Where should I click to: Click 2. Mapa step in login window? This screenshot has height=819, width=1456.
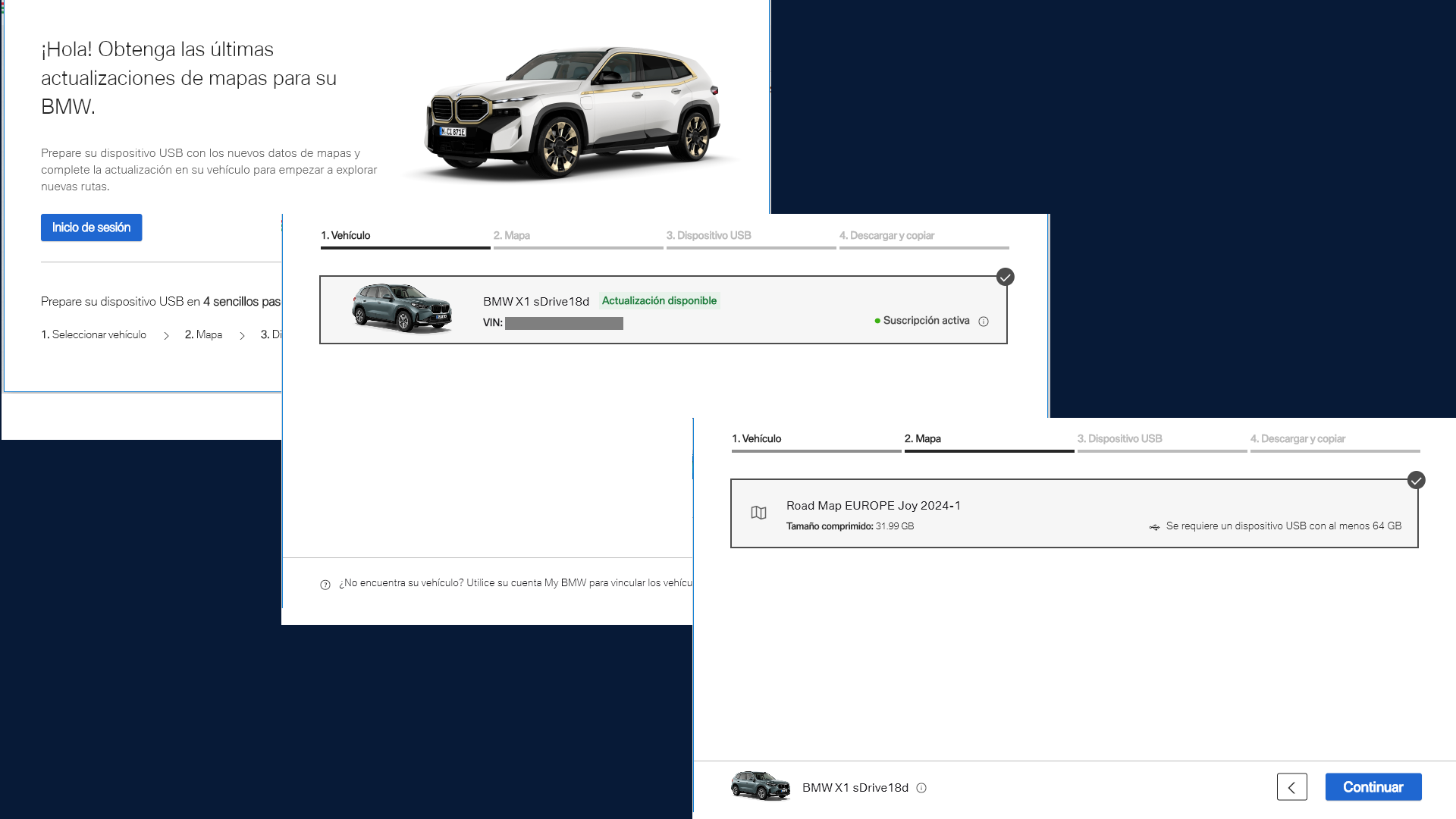click(x=203, y=334)
